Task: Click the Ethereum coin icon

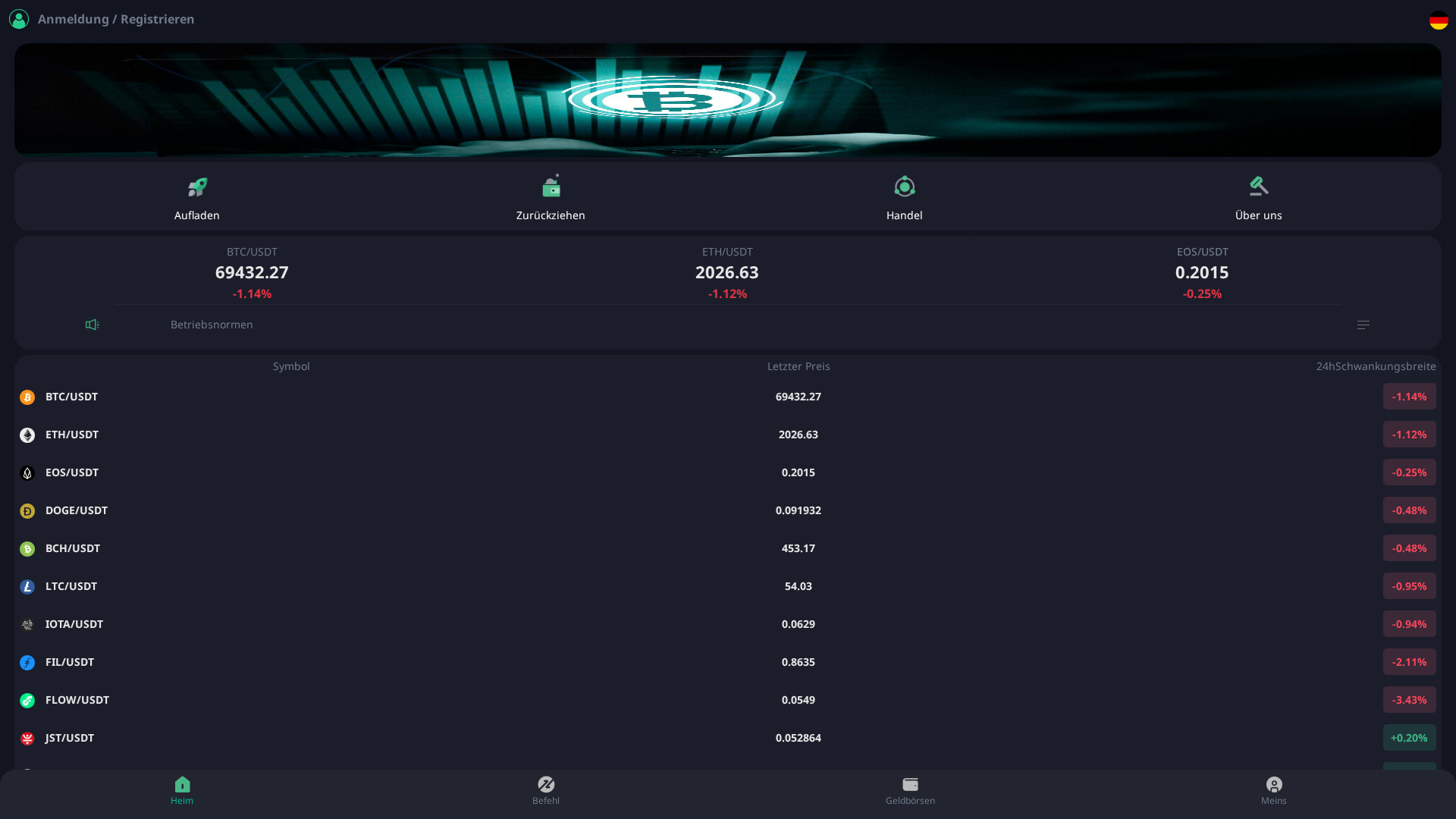Action: (27, 435)
